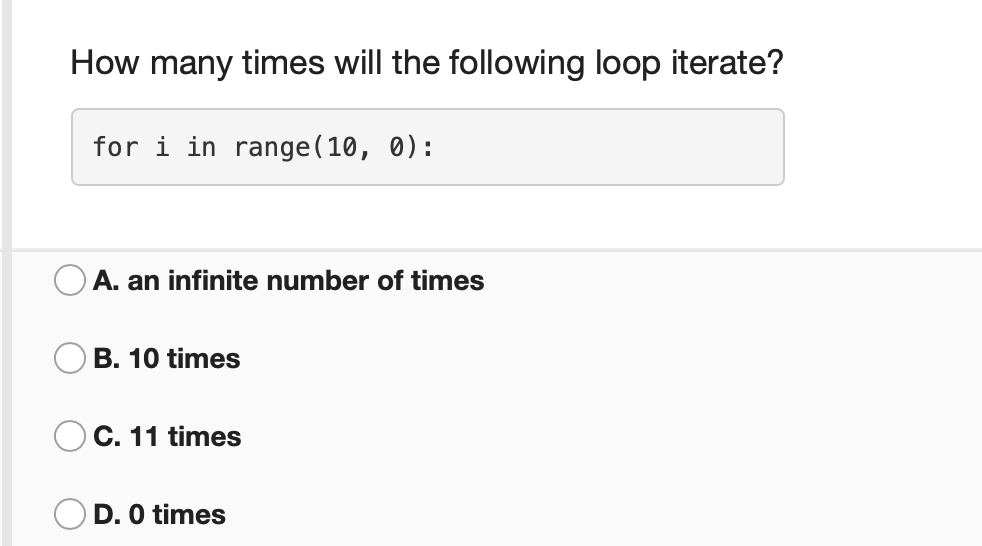Click the "in" keyword in the code
The height and width of the screenshot is (546, 982).
(x=202, y=147)
